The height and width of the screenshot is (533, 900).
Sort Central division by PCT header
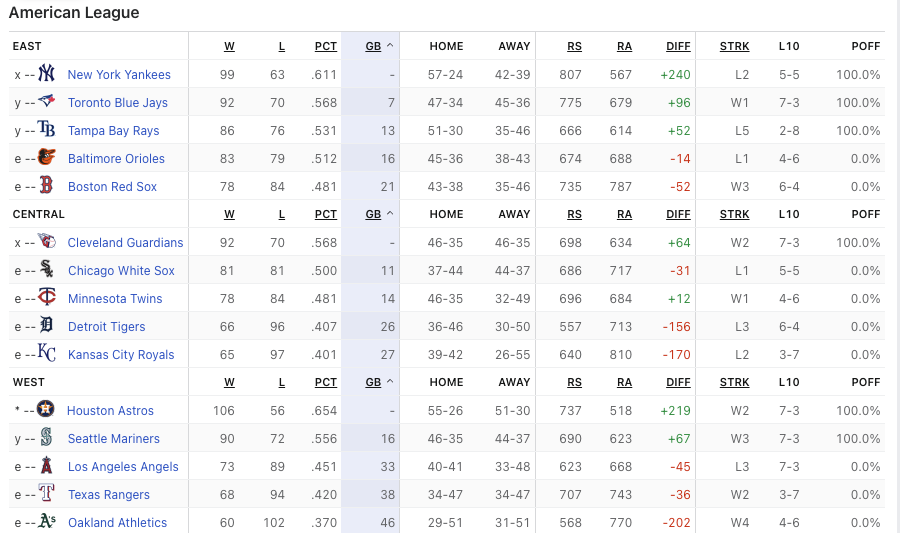pyautogui.click(x=325, y=214)
